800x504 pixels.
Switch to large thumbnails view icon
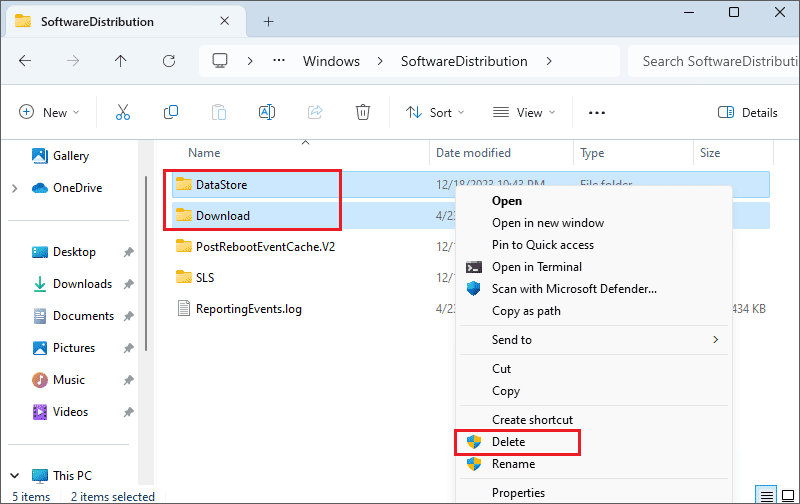pyautogui.click(x=788, y=495)
